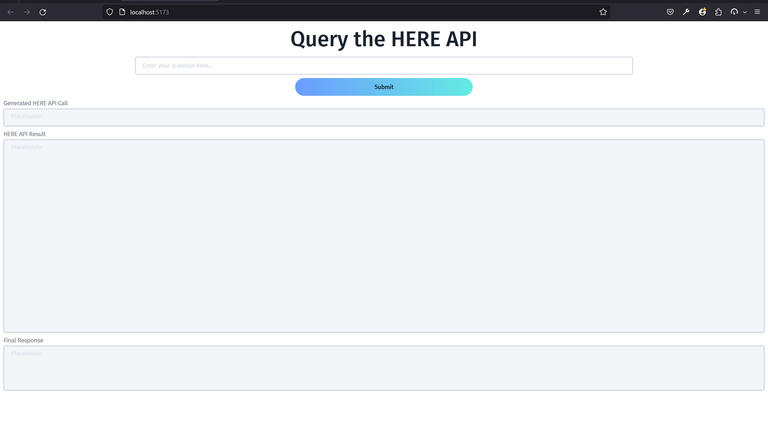The width and height of the screenshot is (768, 442).
Task: Click the headphone-shaped extension icon
Action: (734, 12)
